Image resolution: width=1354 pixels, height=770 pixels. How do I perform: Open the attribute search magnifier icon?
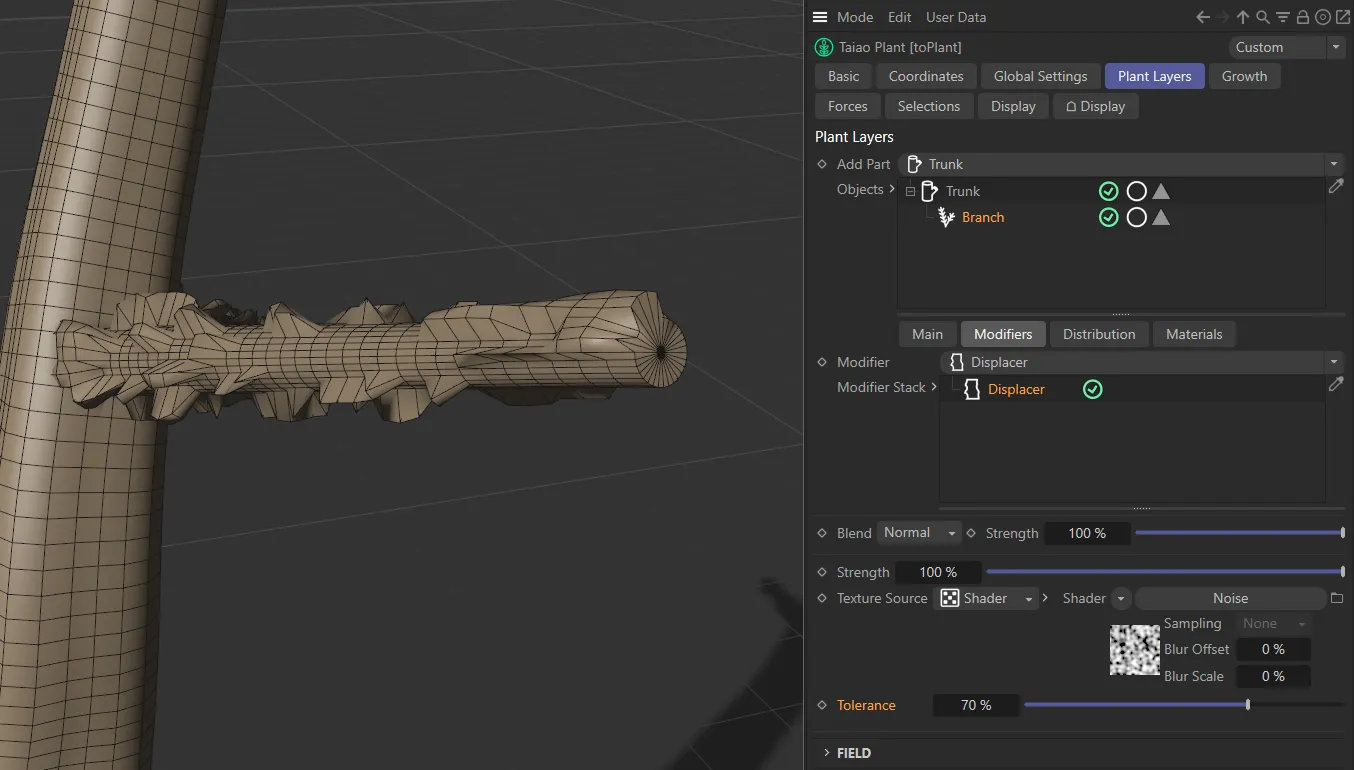point(1263,17)
